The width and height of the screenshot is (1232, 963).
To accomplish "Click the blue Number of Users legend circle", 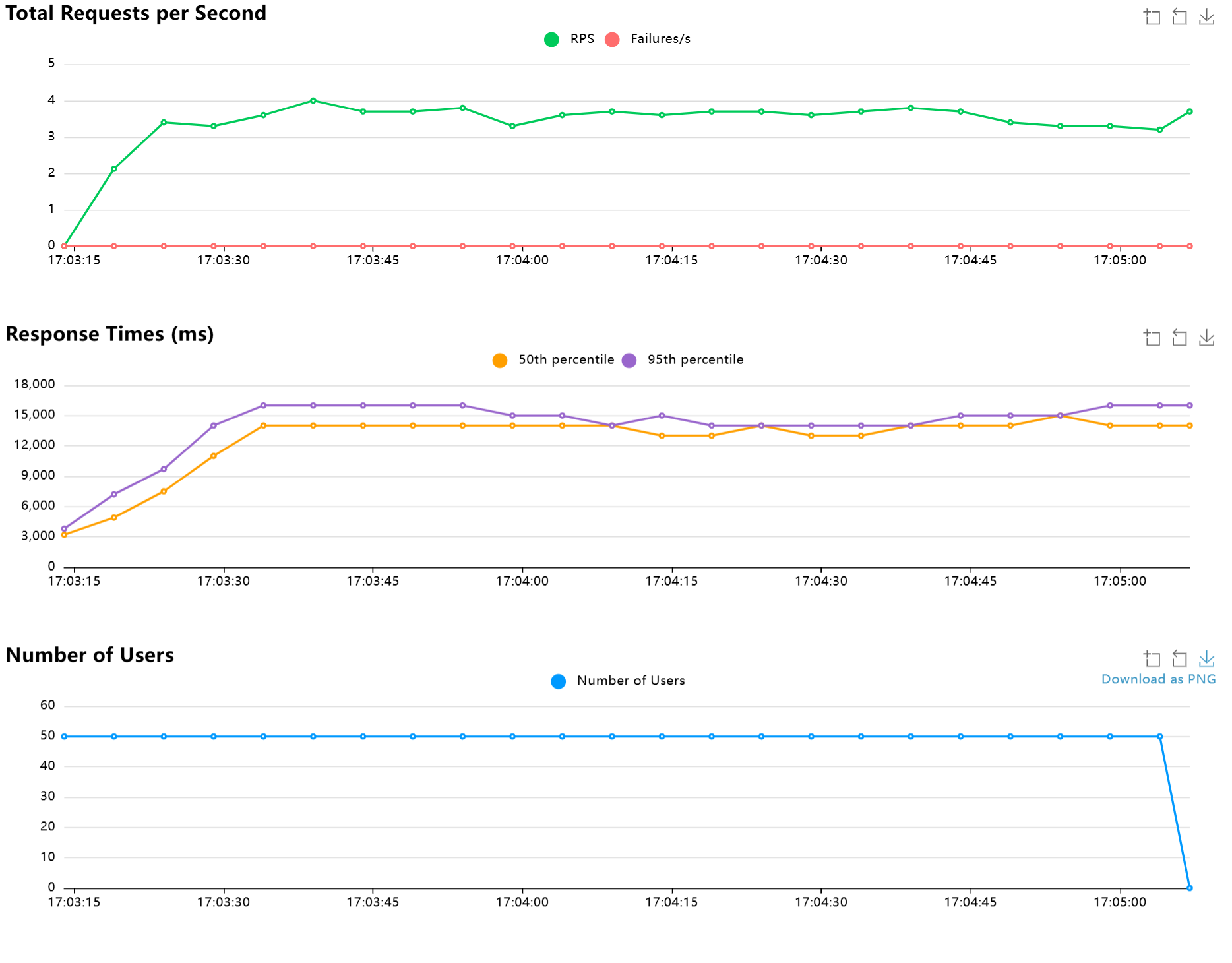I will (559, 681).
